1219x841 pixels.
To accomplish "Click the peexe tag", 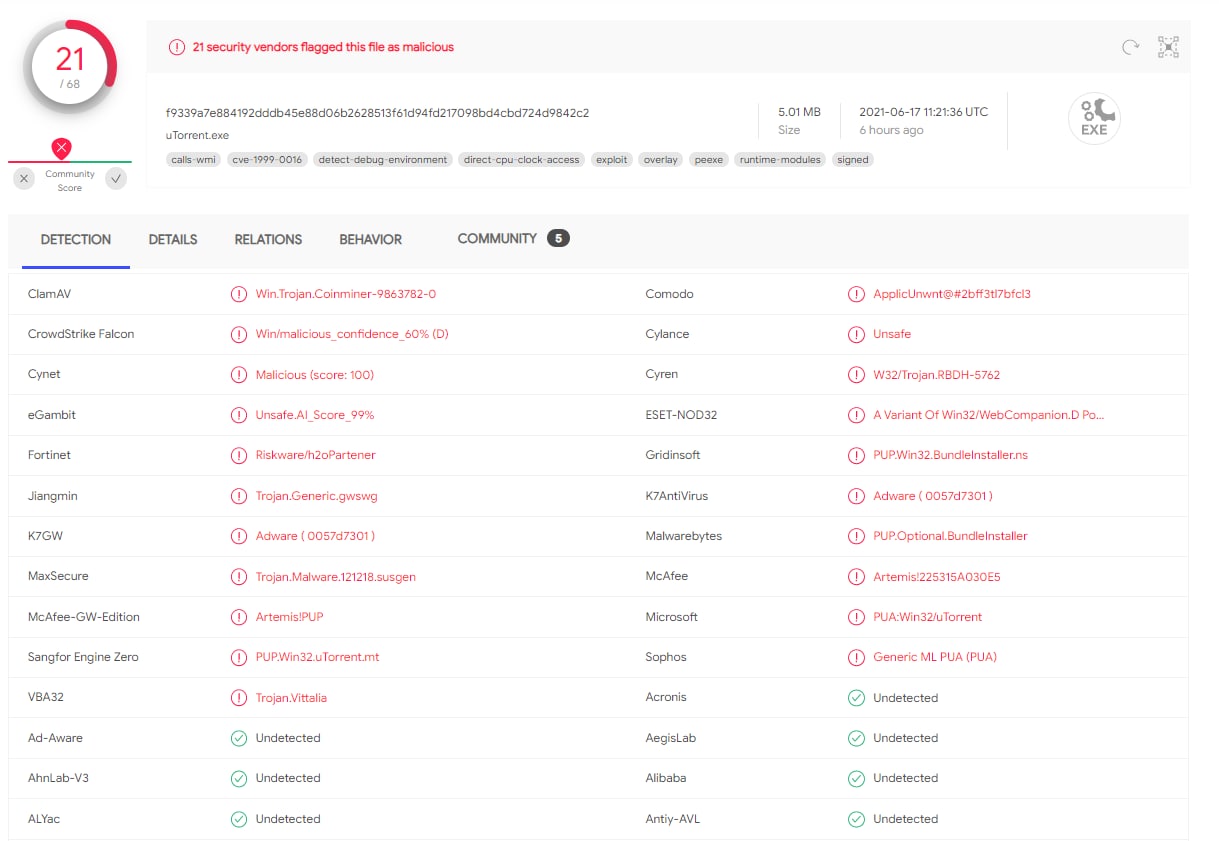I will (x=709, y=160).
